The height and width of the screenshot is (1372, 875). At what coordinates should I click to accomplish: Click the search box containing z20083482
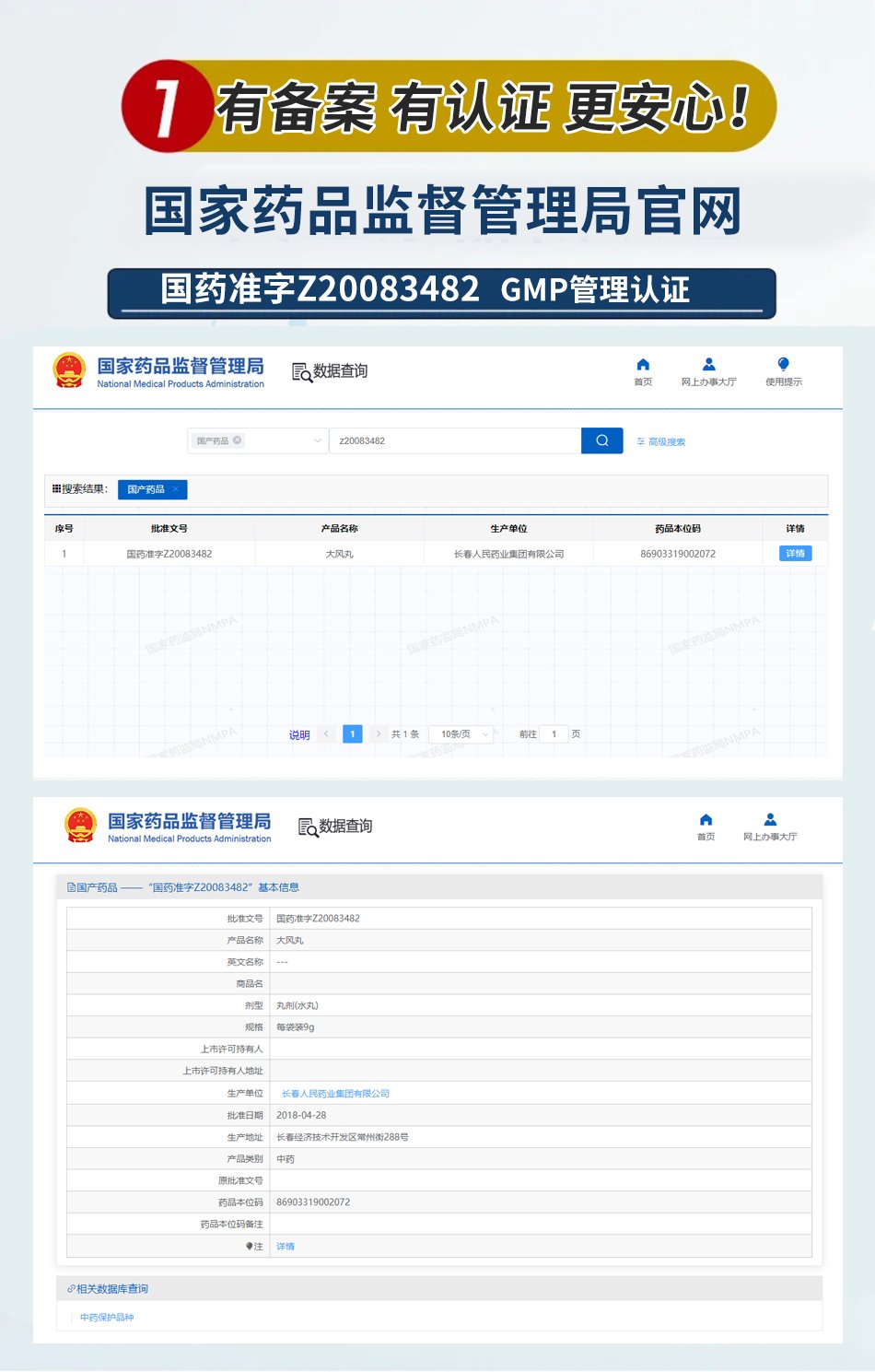(x=455, y=440)
